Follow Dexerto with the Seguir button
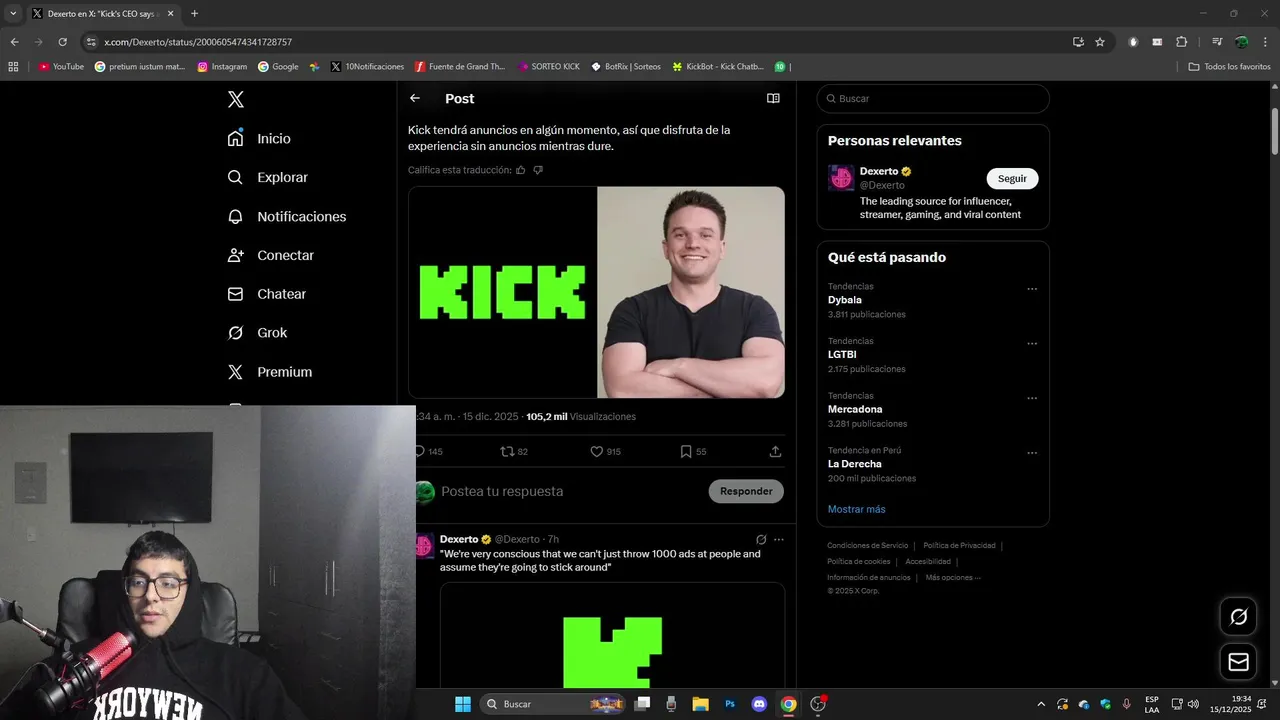Viewport: 1280px width, 720px height. click(x=1012, y=178)
